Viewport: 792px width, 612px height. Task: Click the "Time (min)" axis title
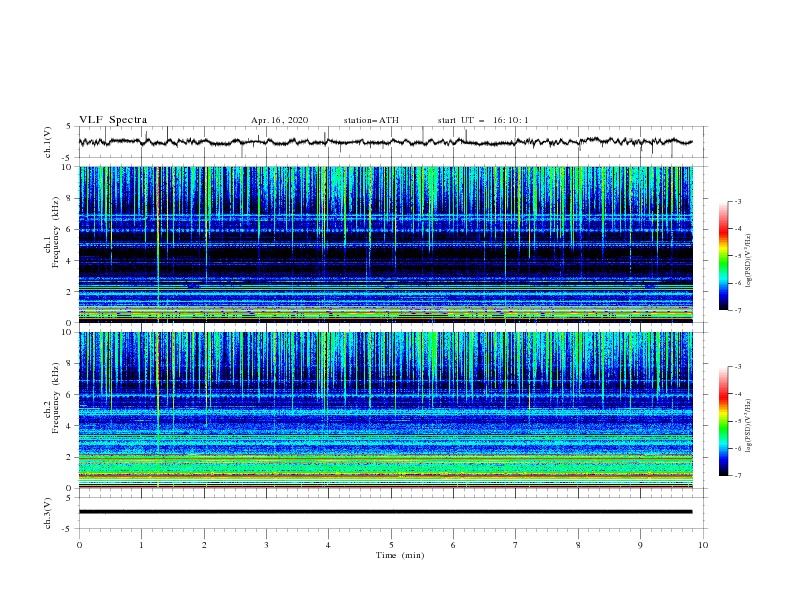point(400,555)
